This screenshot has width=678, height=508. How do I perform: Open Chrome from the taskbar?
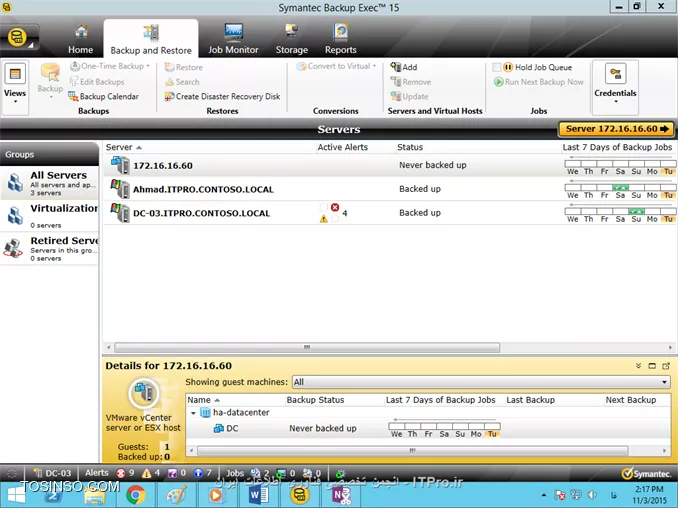tap(136, 495)
